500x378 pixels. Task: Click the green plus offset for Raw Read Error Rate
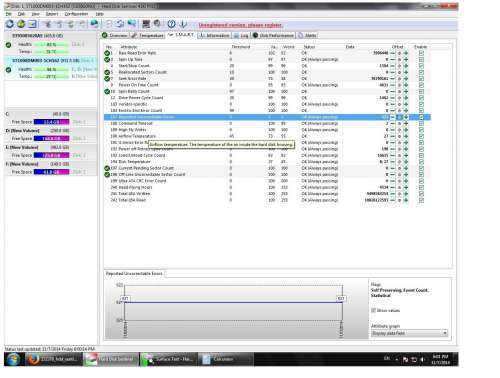pyautogui.click(x=406, y=53)
